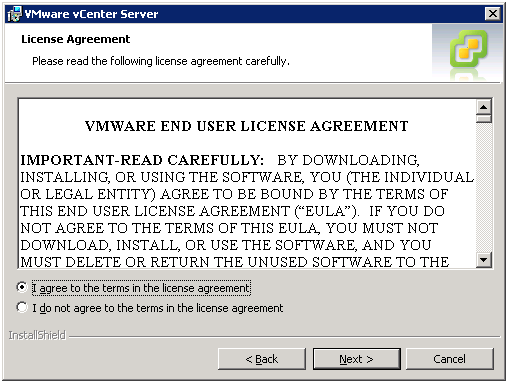Viewport: 508px width, 383px height.
Task: Cancel the vCenter Server installation
Action: pyautogui.click(x=449, y=359)
